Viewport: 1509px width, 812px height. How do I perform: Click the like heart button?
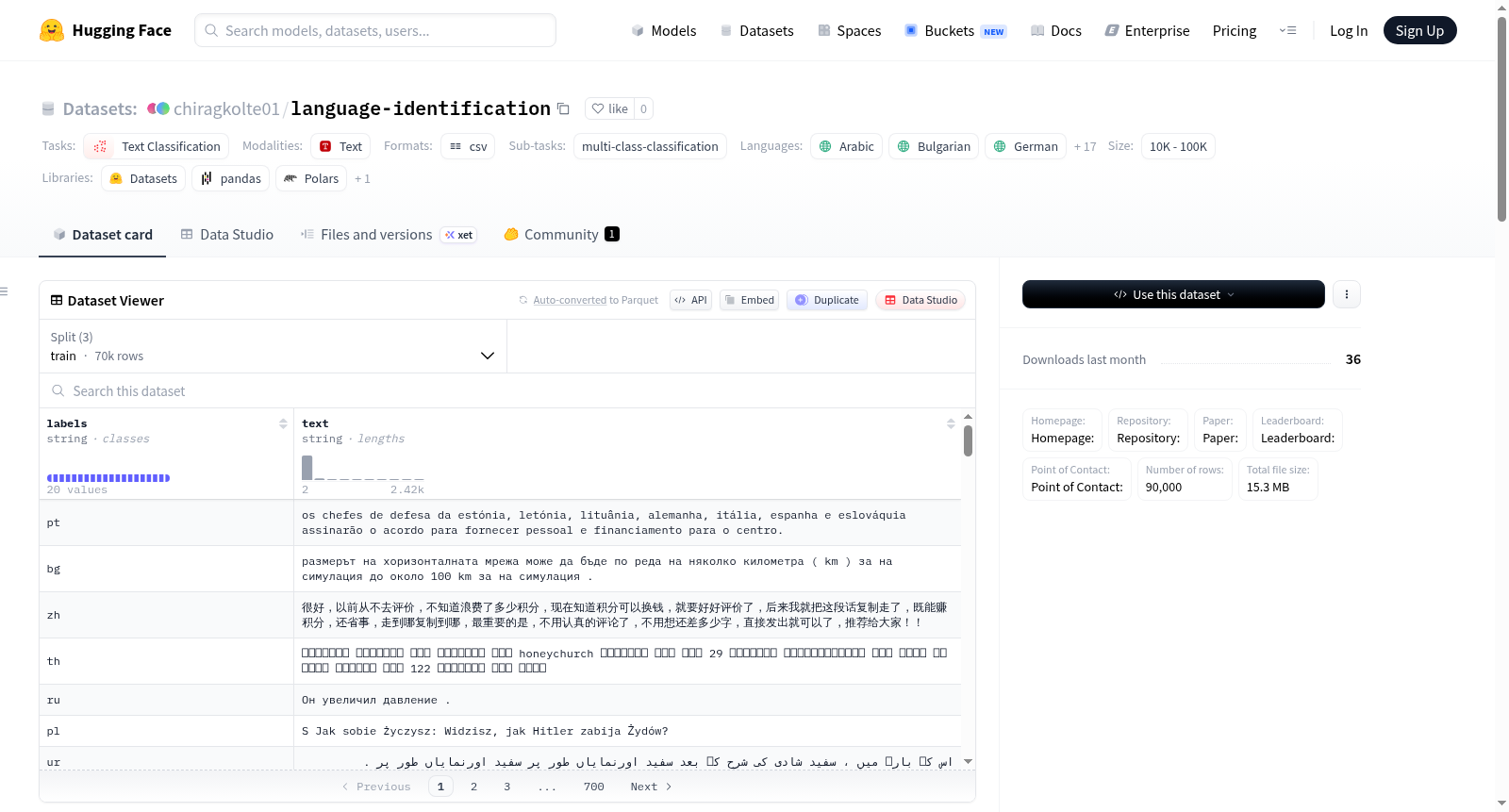coord(609,108)
